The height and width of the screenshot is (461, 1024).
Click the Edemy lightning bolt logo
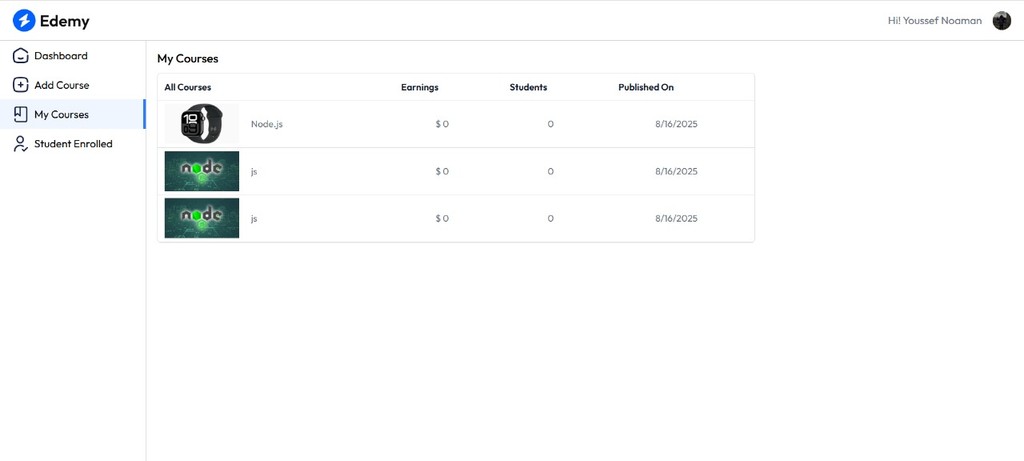(24, 20)
